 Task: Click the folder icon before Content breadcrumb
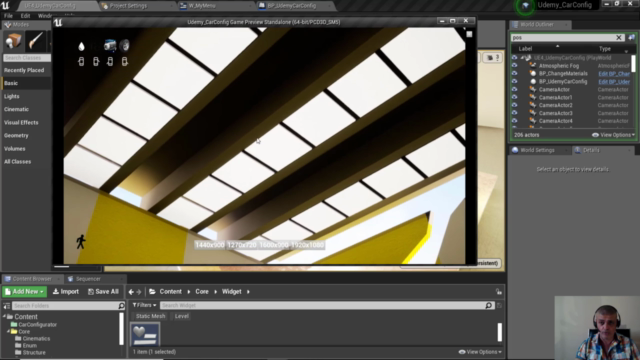click(x=152, y=291)
